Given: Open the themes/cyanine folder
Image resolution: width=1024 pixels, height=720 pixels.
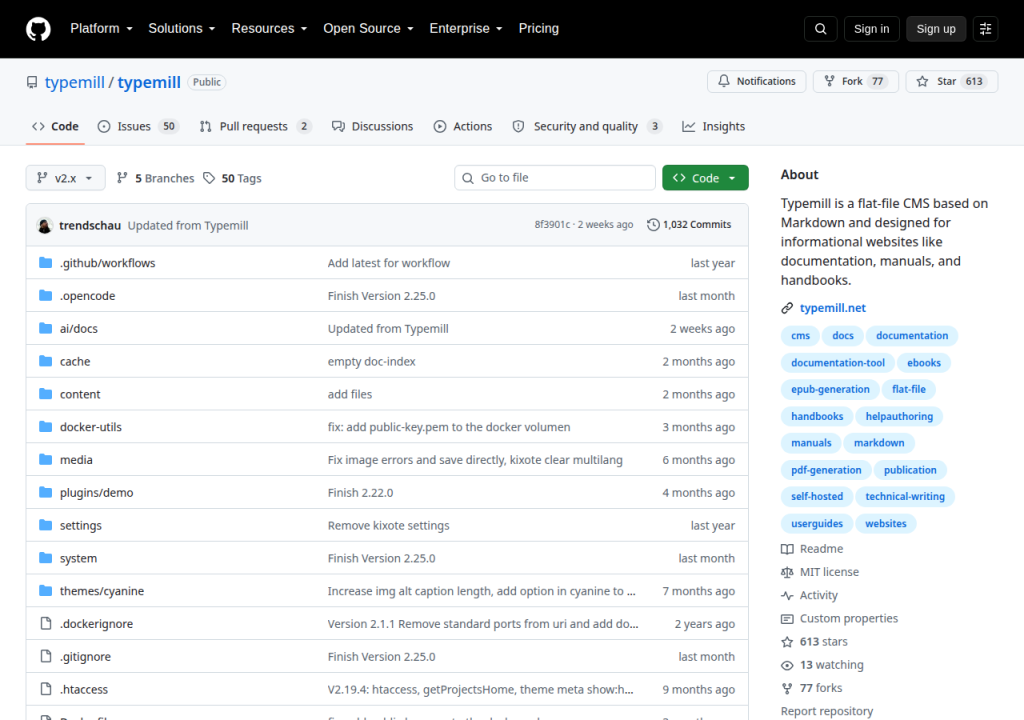Looking at the screenshot, I should [x=102, y=591].
